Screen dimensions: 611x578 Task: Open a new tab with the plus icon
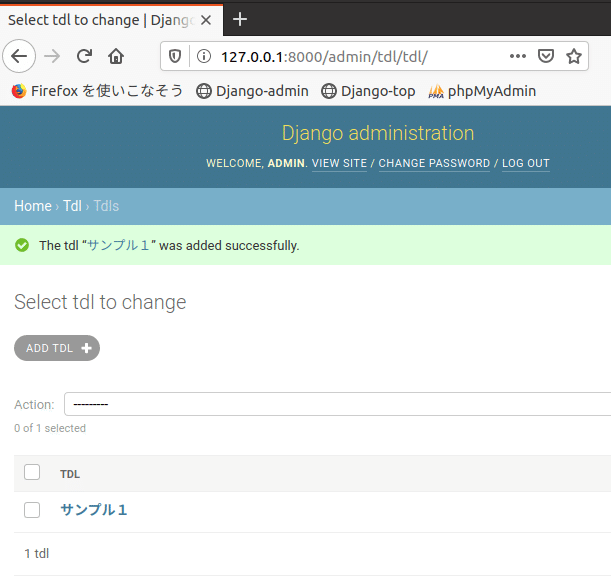(240, 19)
